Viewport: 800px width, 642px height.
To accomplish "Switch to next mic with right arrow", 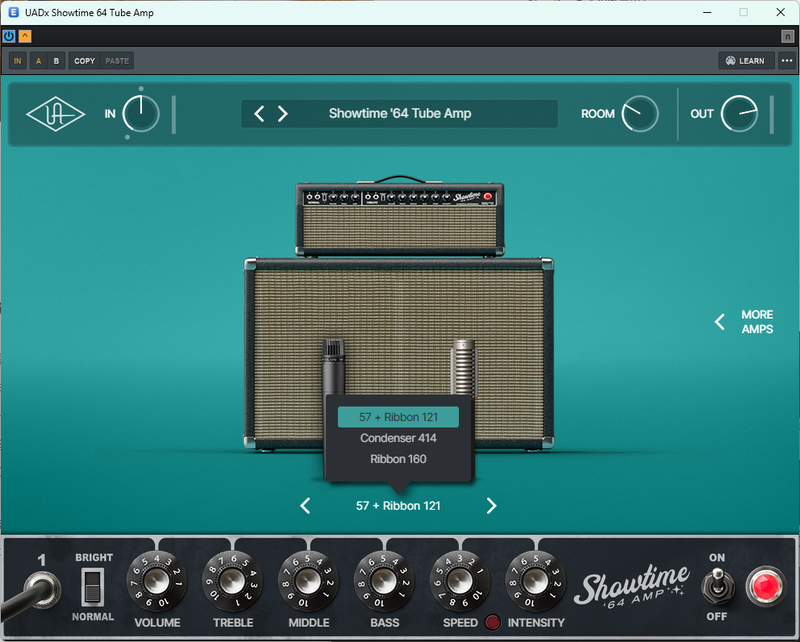I will (x=491, y=506).
